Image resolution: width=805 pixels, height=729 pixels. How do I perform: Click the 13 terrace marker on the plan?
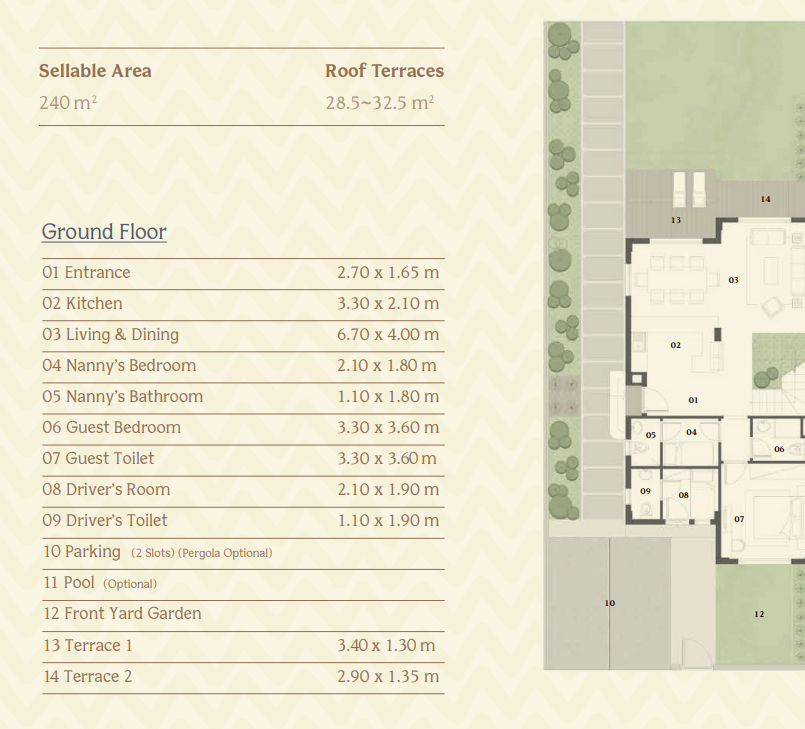pyautogui.click(x=676, y=220)
